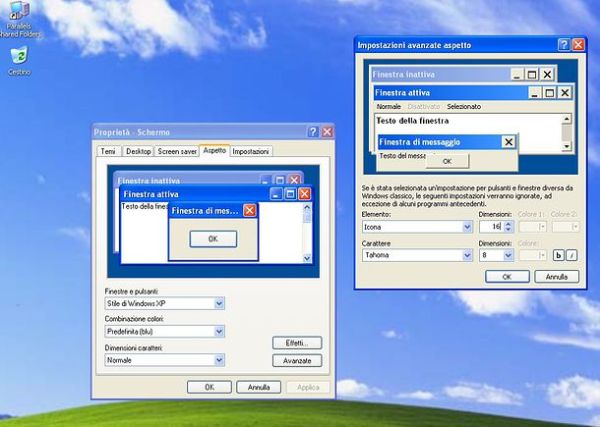Toggle the italic font button
The height and width of the screenshot is (427, 600).
(572, 255)
